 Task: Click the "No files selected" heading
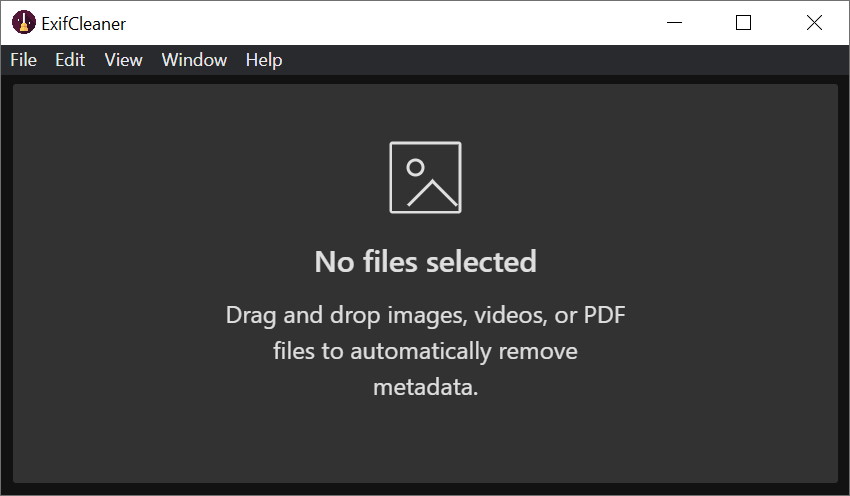425,262
